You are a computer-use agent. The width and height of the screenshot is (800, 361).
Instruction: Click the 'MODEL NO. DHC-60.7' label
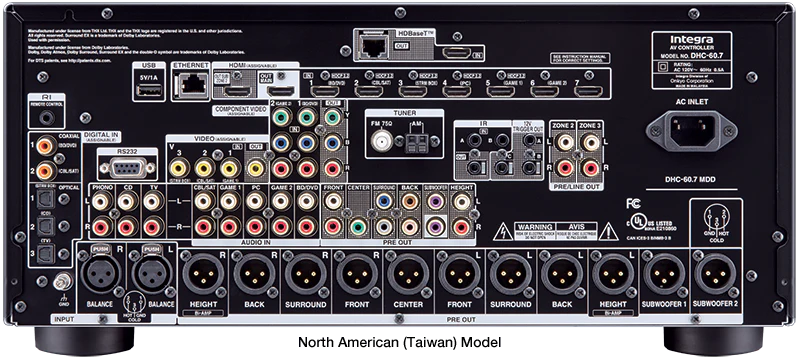click(x=692, y=55)
